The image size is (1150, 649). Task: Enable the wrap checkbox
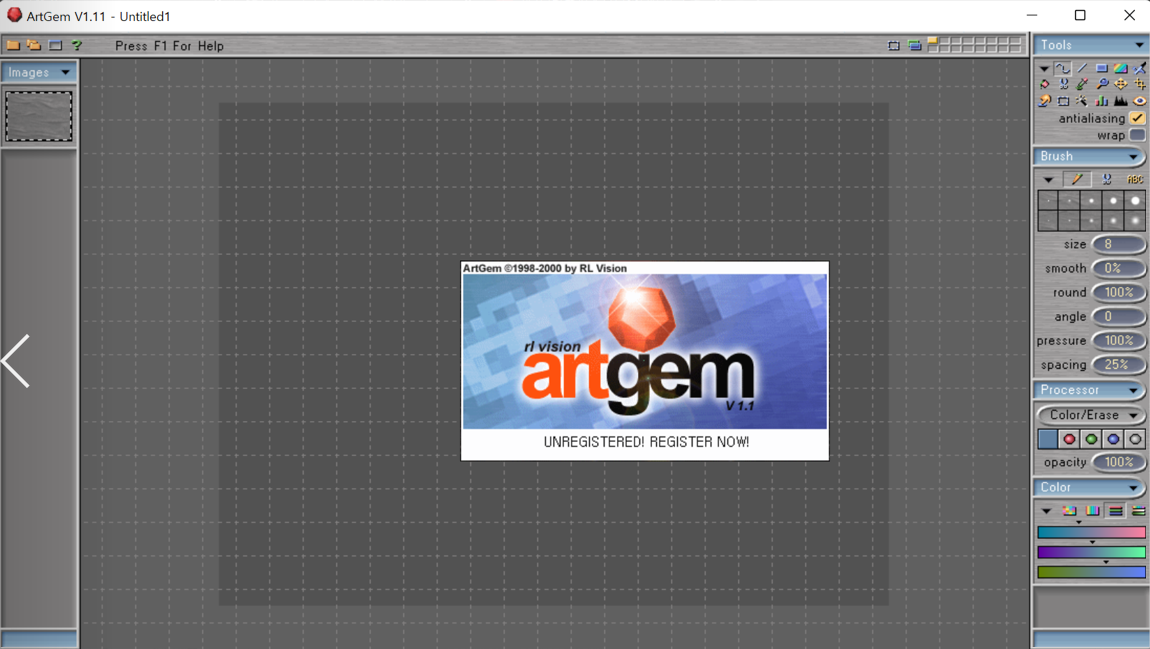click(x=1138, y=135)
